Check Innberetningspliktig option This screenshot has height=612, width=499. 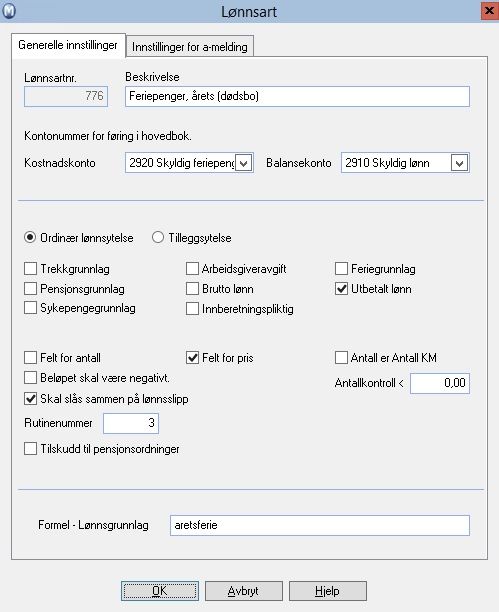192,309
